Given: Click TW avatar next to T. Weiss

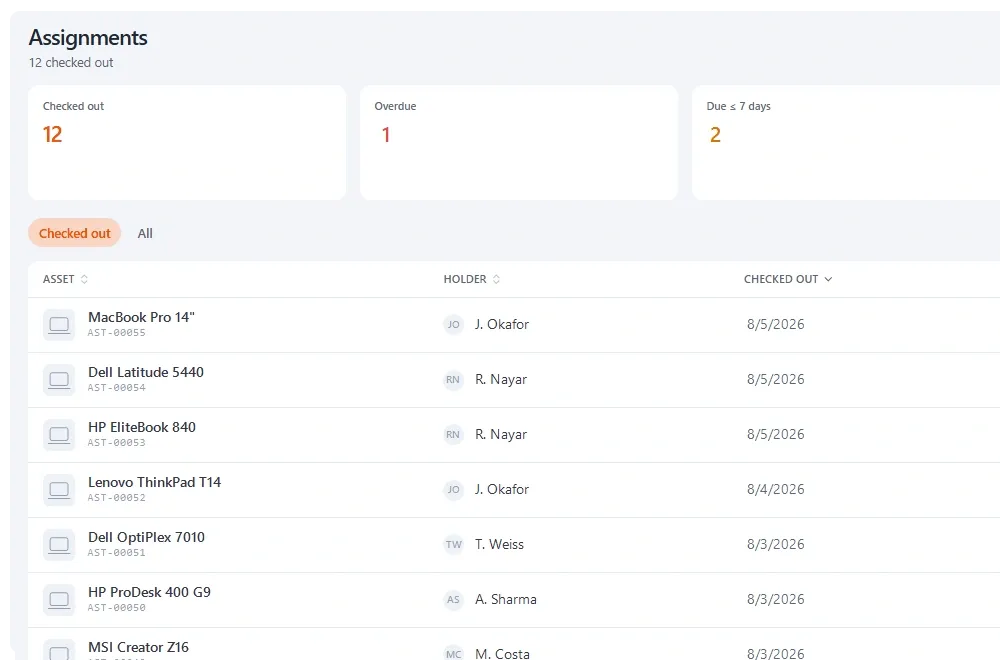Looking at the screenshot, I should pyautogui.click(x=453, y=545).
